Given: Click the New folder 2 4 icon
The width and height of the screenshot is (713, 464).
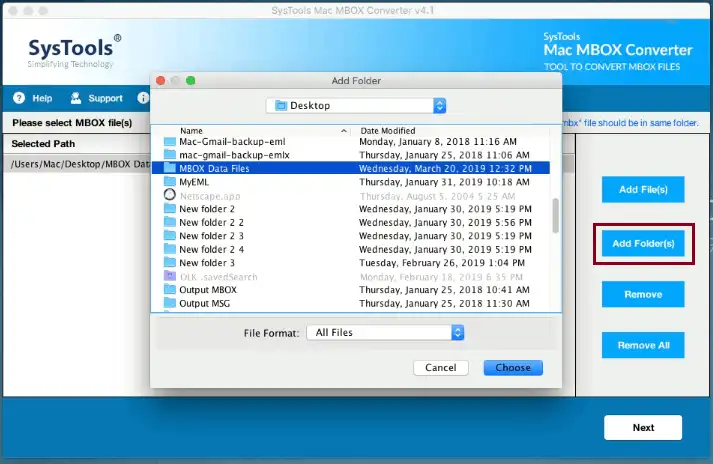Looking at the screenshot, I should click(170, 249).
